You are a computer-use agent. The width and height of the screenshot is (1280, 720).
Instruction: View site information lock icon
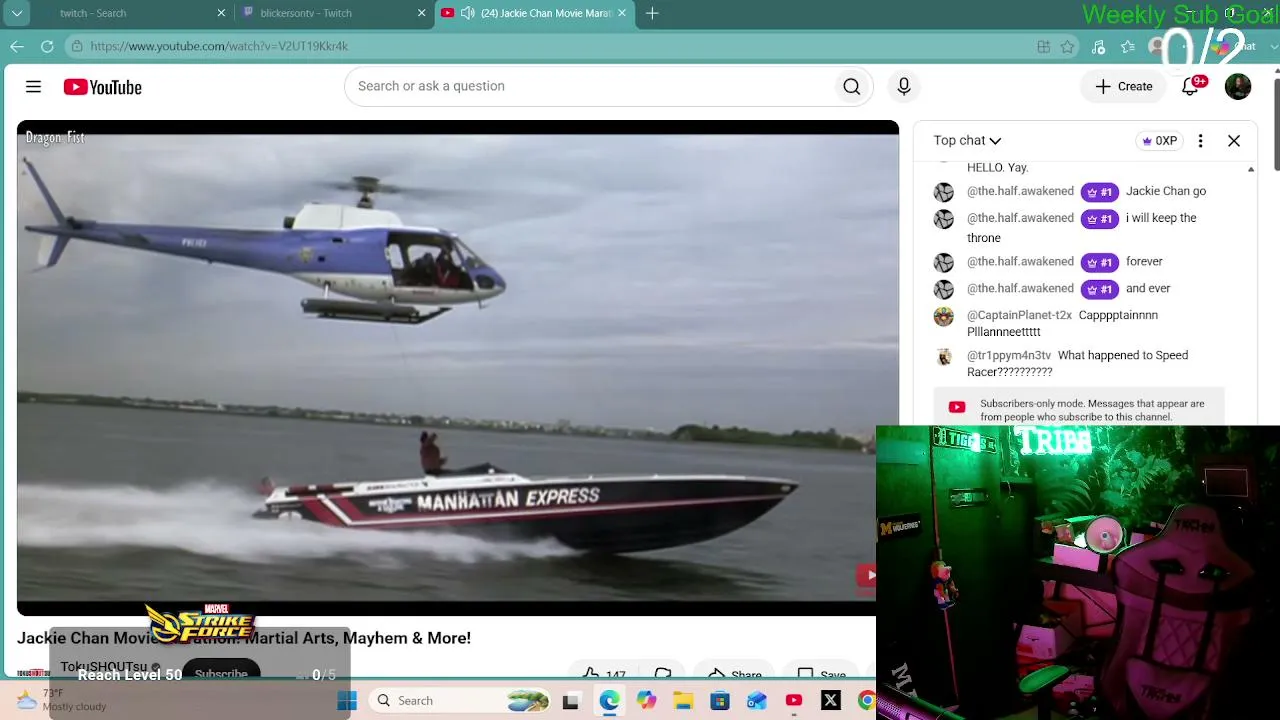77,46
